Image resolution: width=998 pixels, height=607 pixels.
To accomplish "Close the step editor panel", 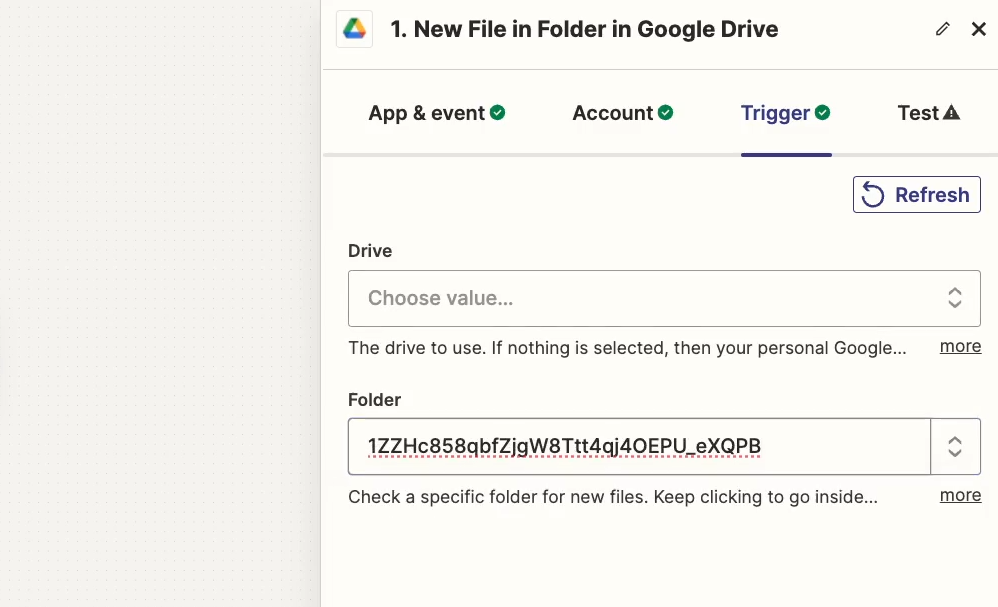I will tap(978, 29).
